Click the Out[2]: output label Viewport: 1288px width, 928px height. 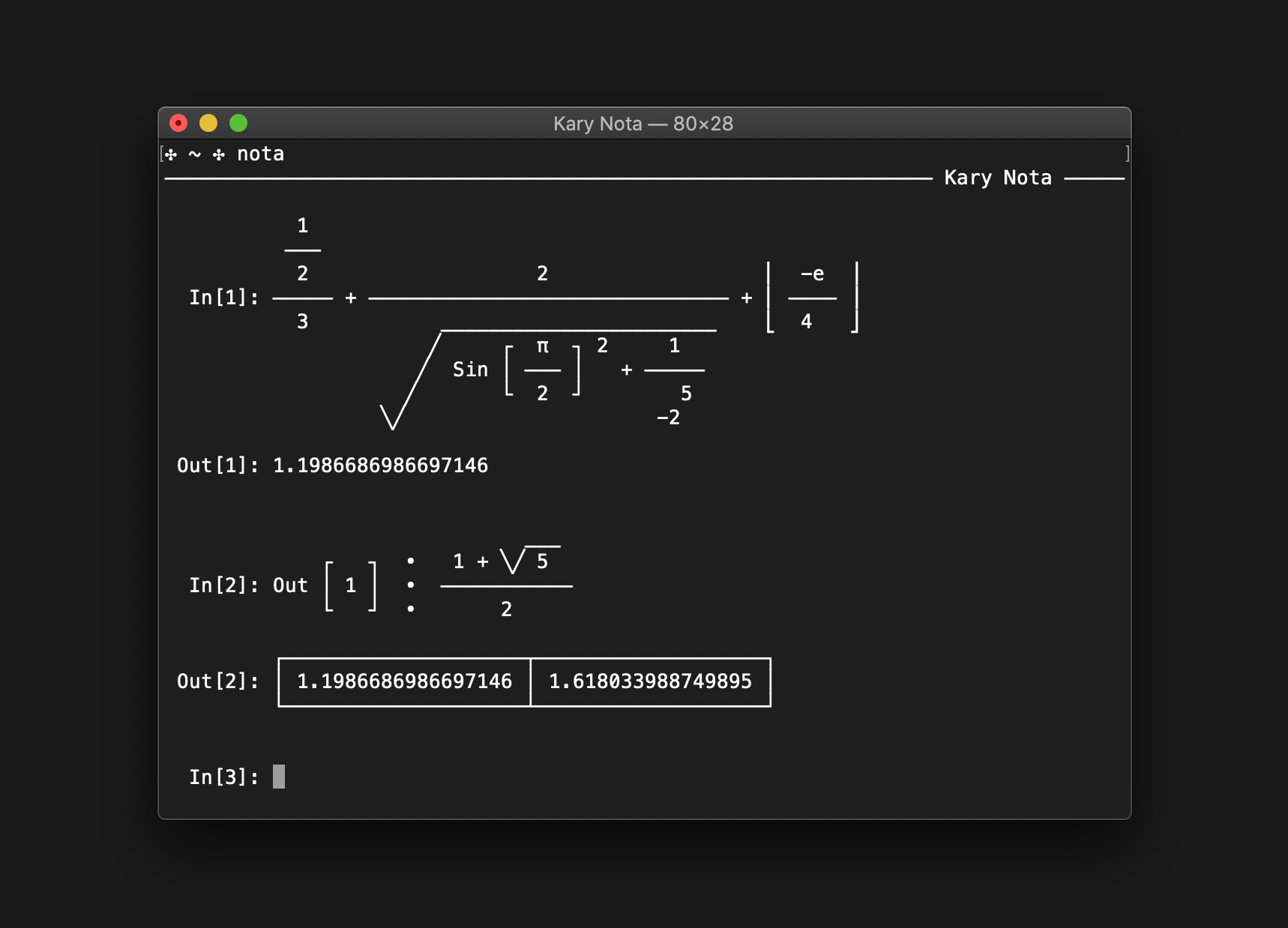(x=217, y=681)
